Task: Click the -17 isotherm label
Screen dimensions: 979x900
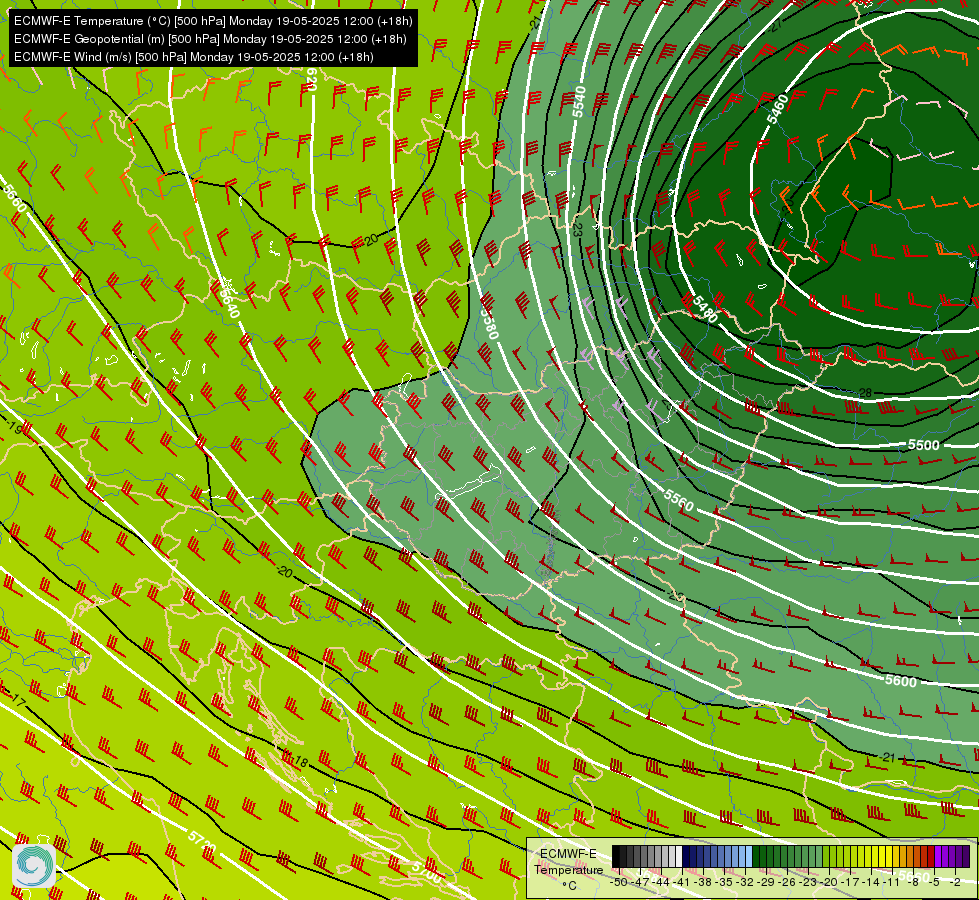Action: pos(17,702)
